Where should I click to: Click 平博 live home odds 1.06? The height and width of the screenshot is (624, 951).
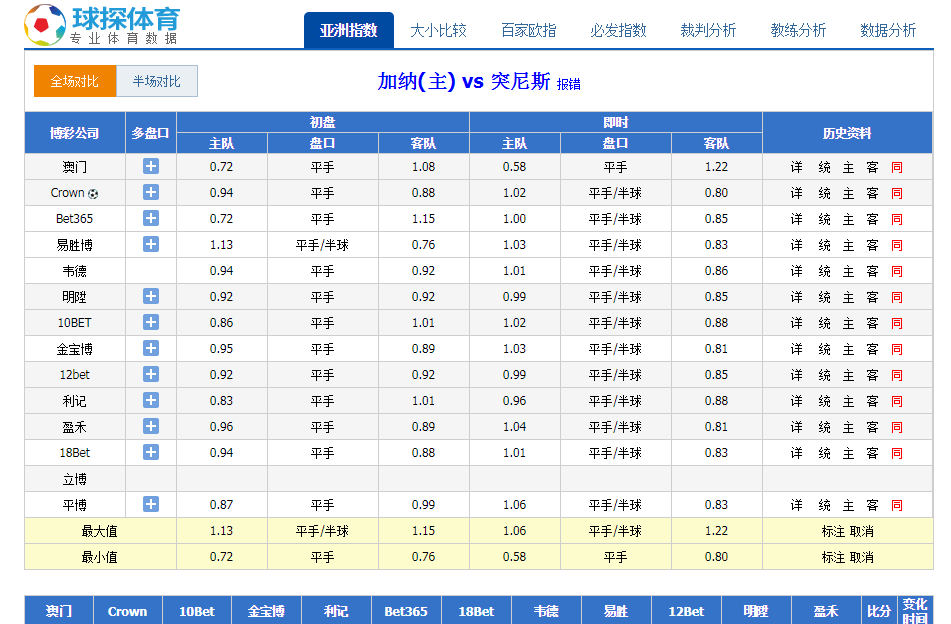point(514,505)
